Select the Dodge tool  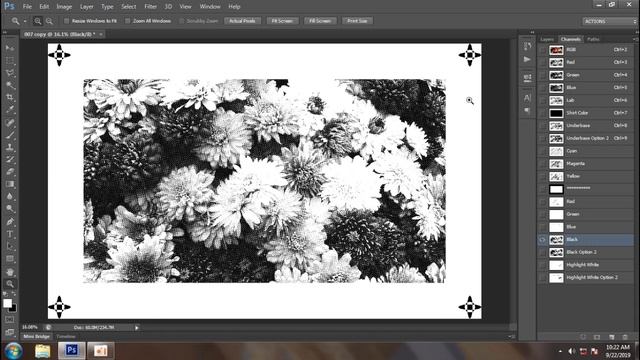[10, 209]
